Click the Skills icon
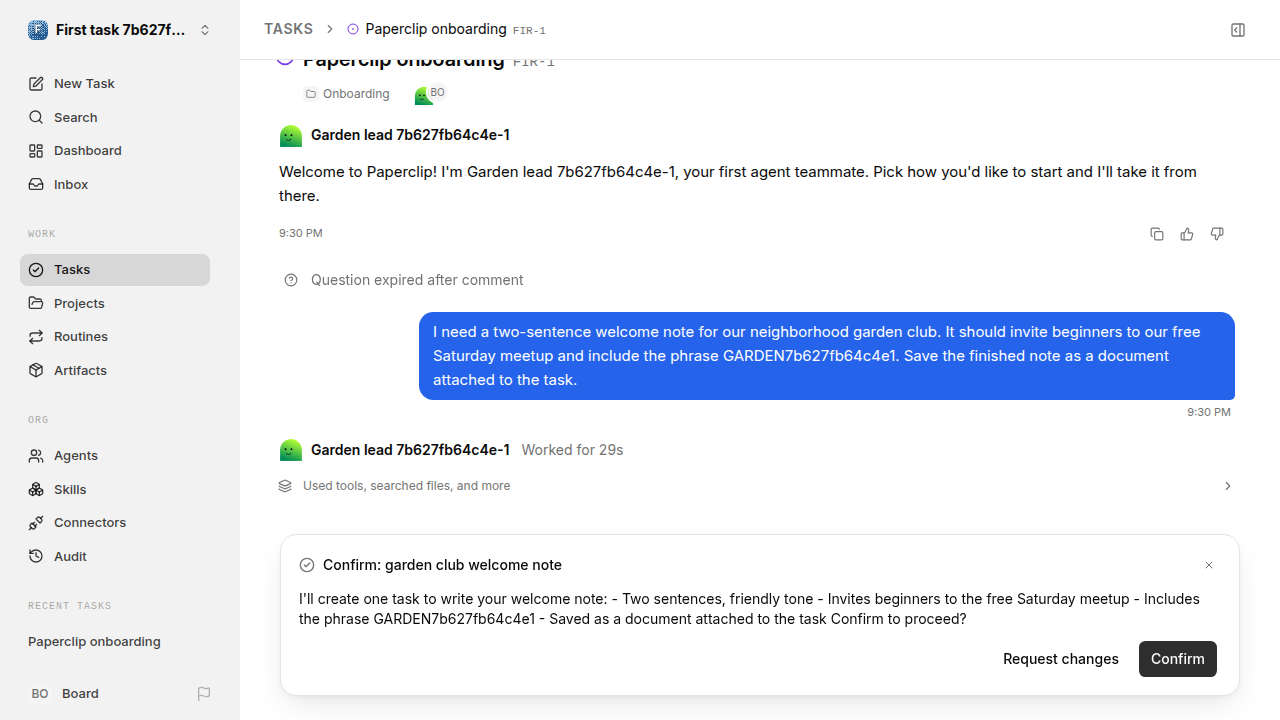The height and width of the screenshot is (720, 1280). coord(36,489)
